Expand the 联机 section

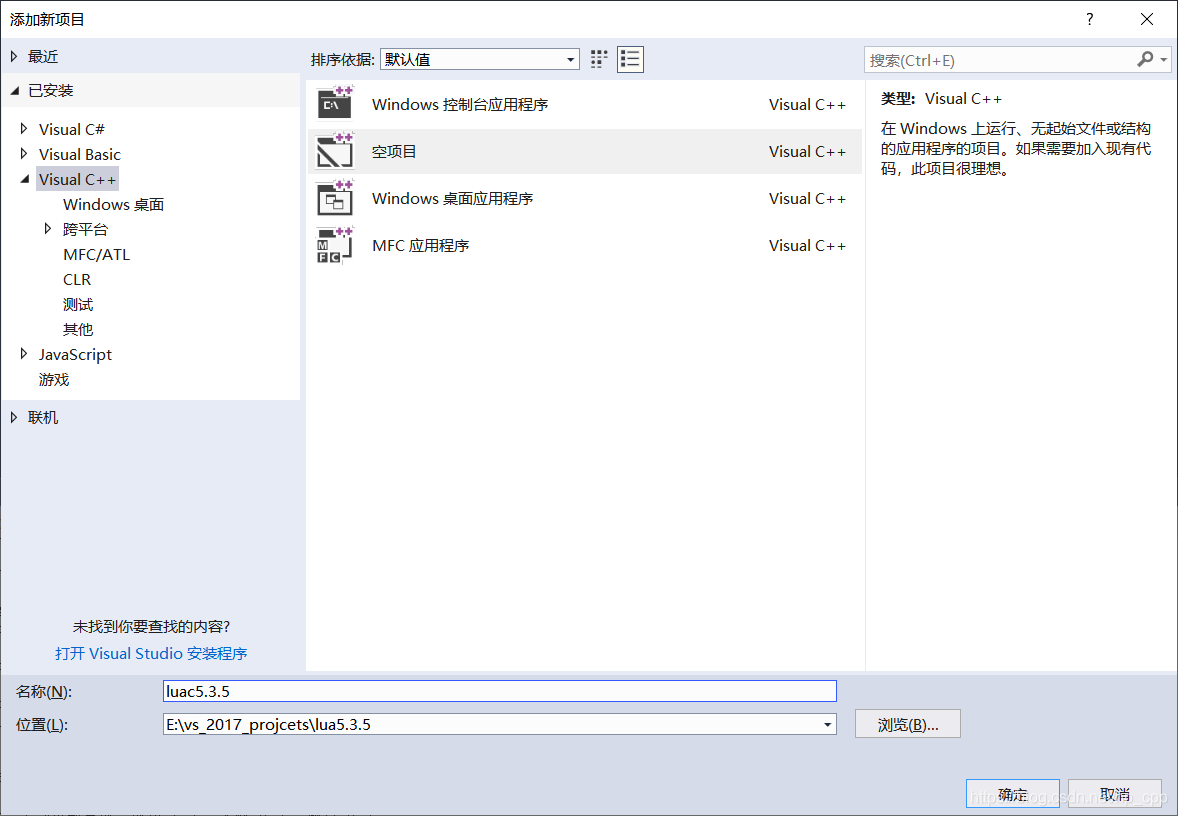14,417
